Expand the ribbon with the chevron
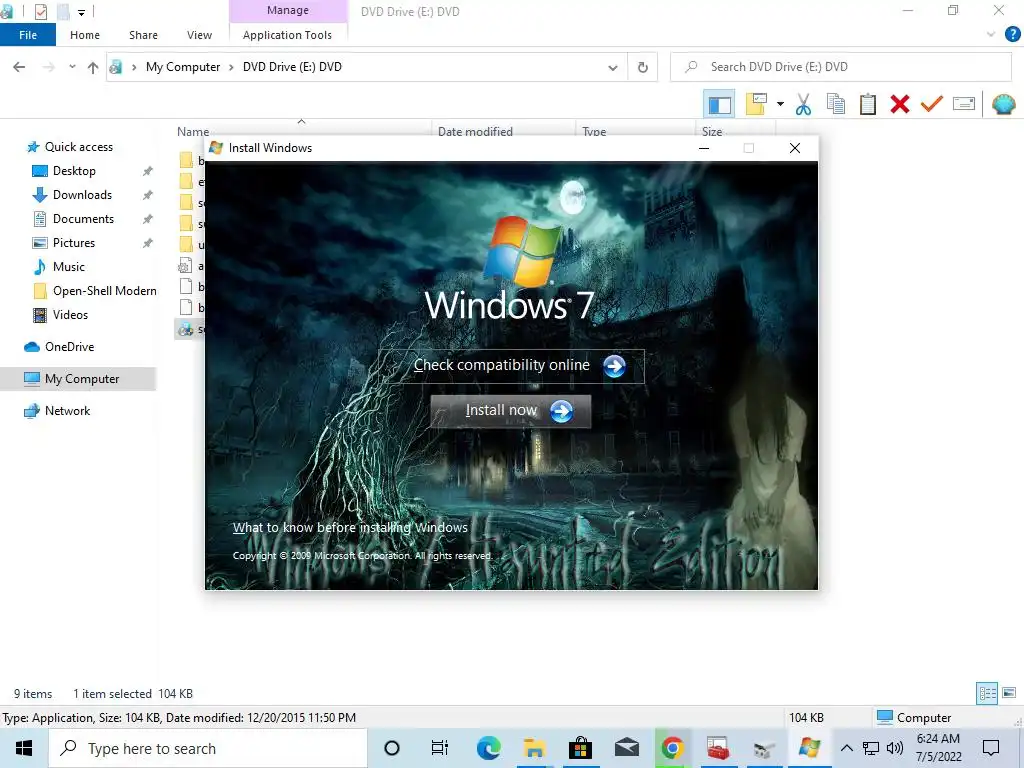The image size is (1024, 768). [991, 35]
